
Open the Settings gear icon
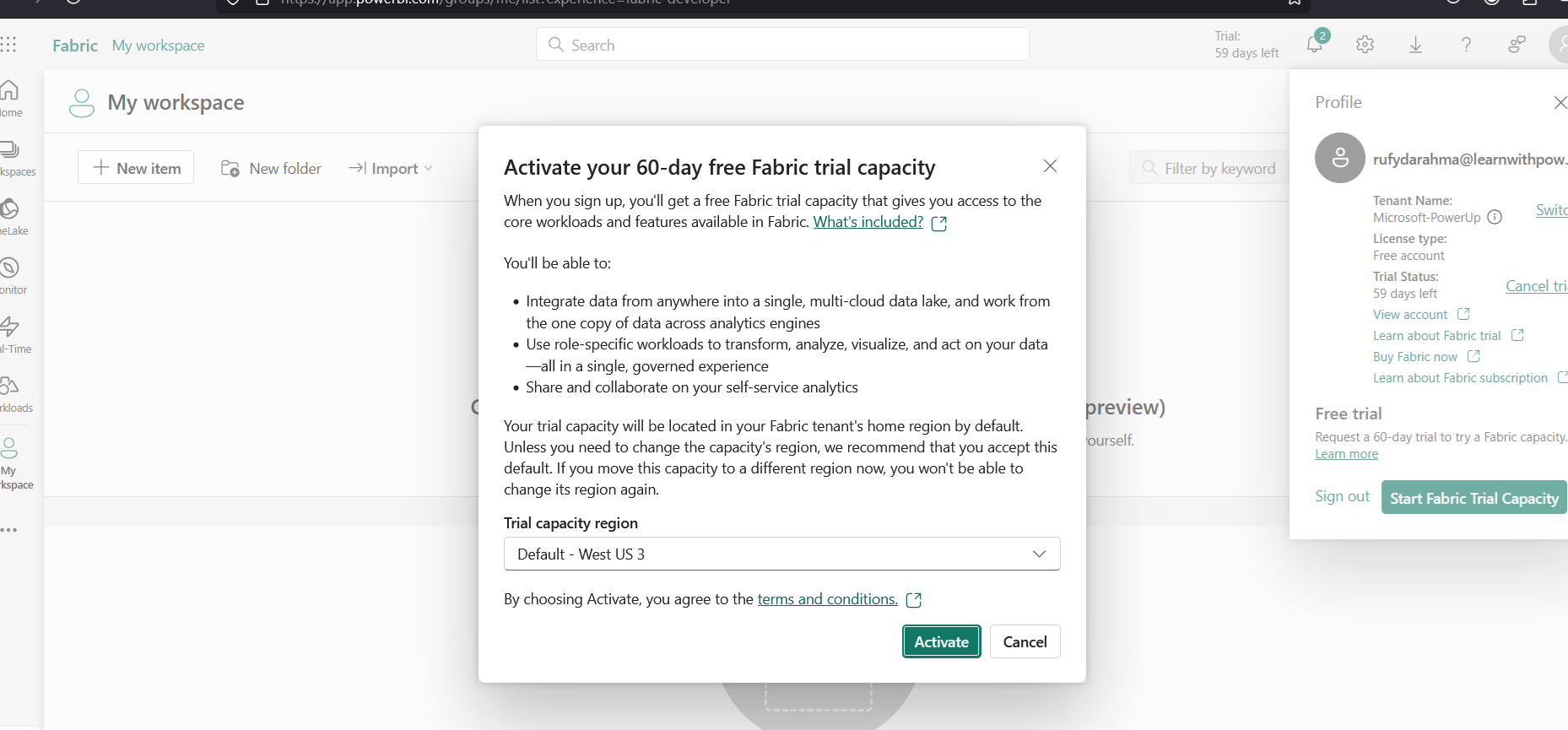1365,45
